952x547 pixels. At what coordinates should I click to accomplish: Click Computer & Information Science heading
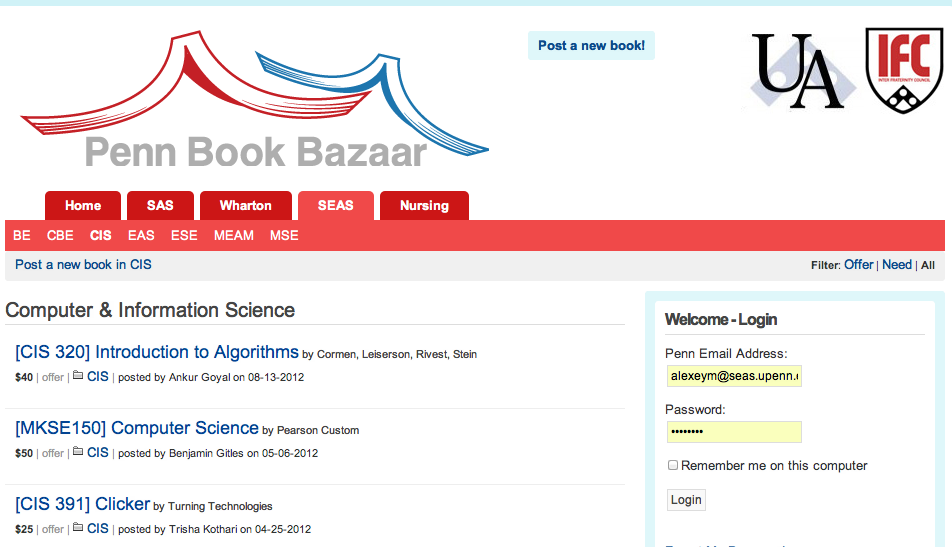(150, 310)
